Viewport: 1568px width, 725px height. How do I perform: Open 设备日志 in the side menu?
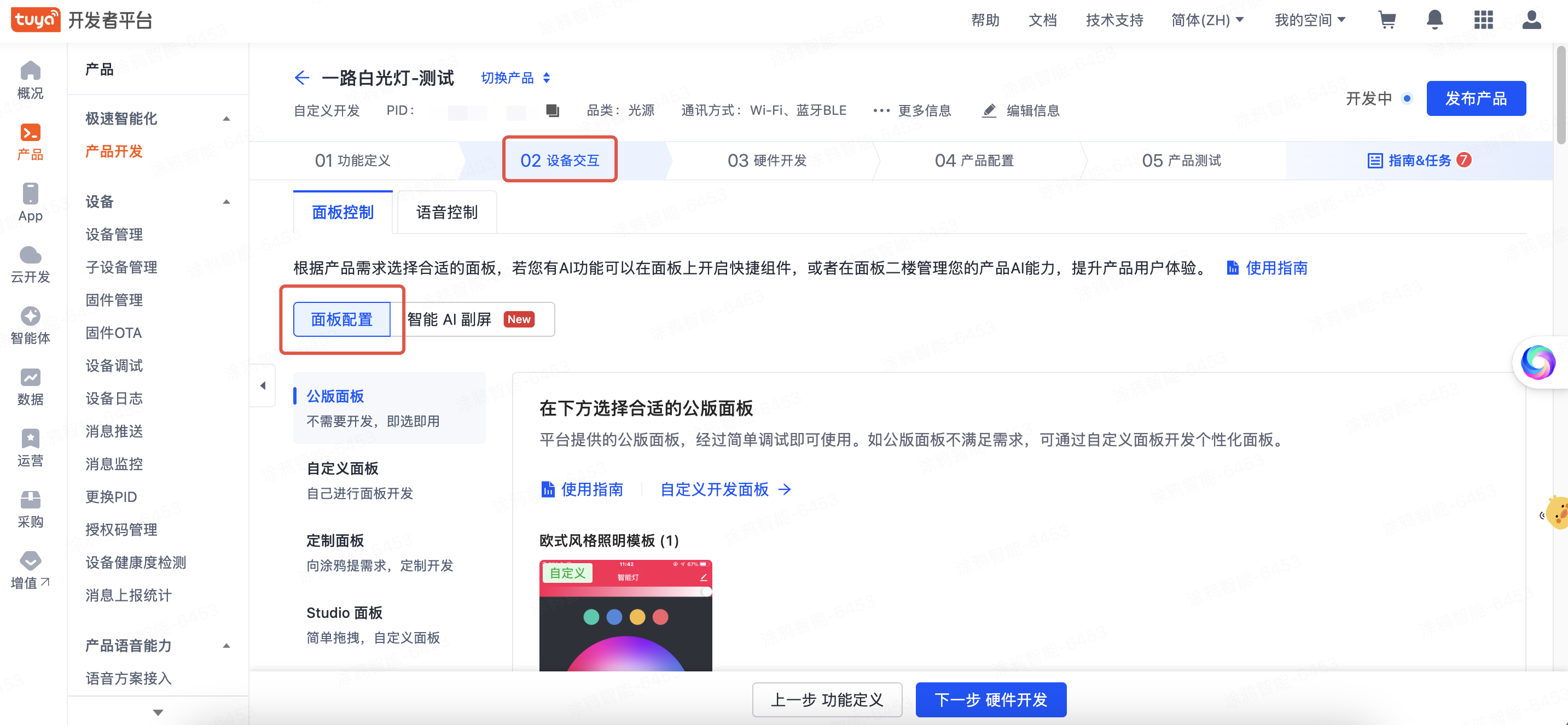pyautogui.click(x=114, y=399)
